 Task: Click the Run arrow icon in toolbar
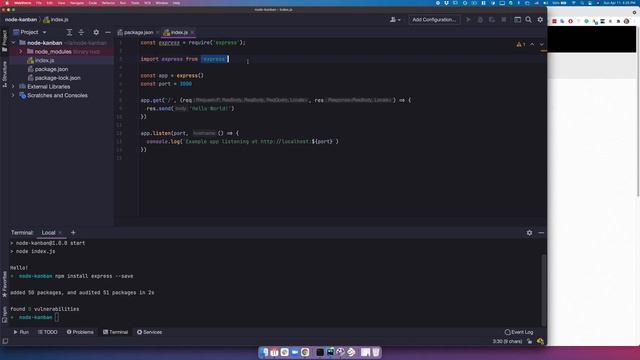coord(468,20)
